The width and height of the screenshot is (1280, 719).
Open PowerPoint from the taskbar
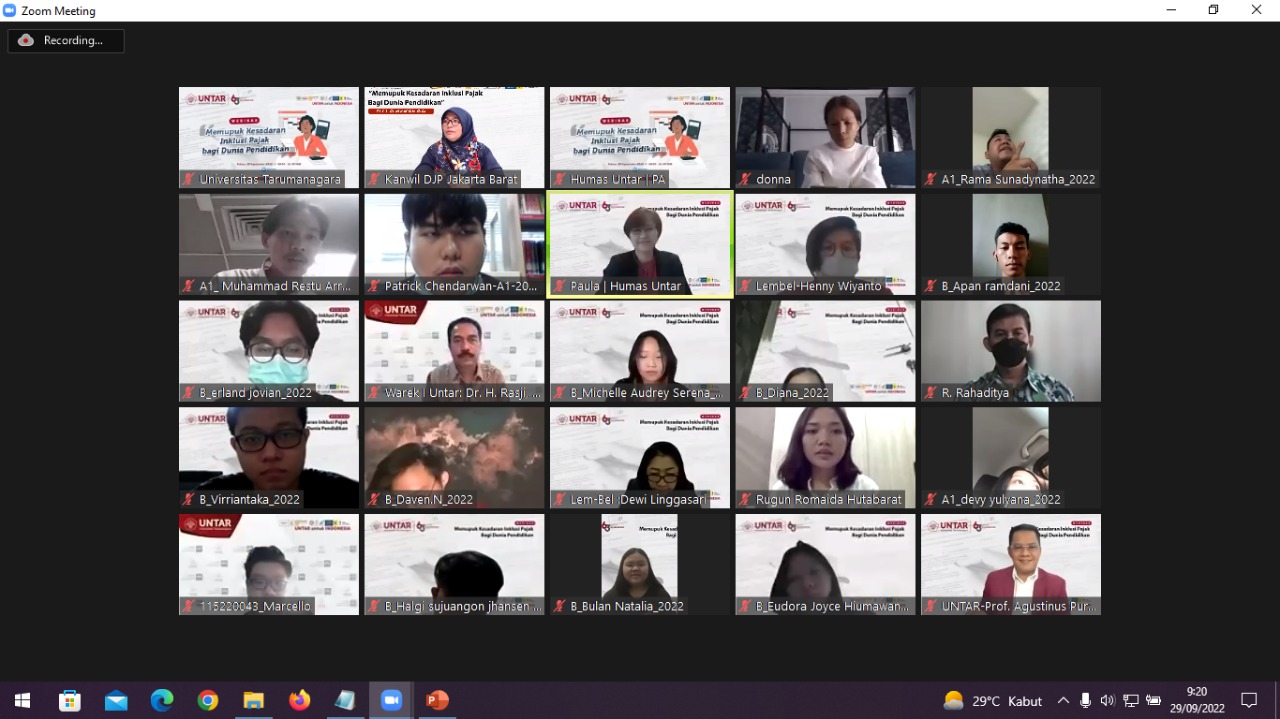coord(437,700)
